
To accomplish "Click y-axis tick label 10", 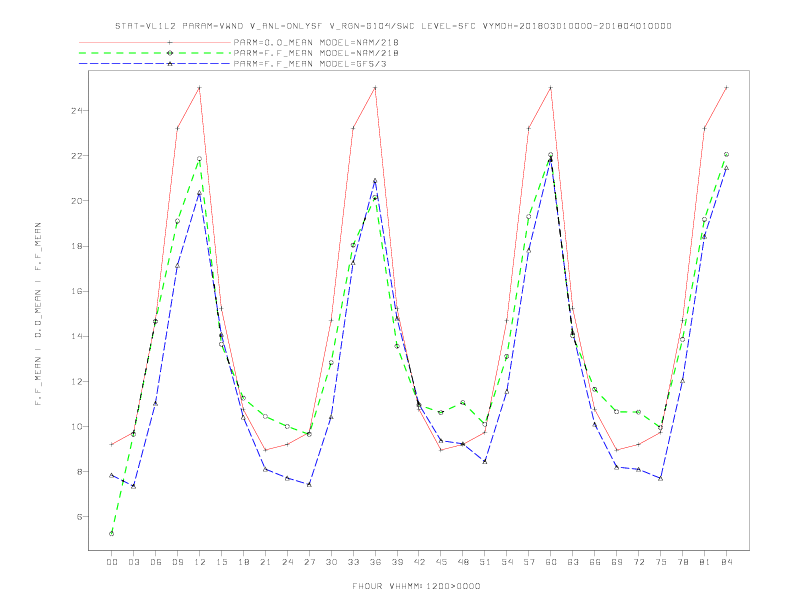I will coord(77,427).
